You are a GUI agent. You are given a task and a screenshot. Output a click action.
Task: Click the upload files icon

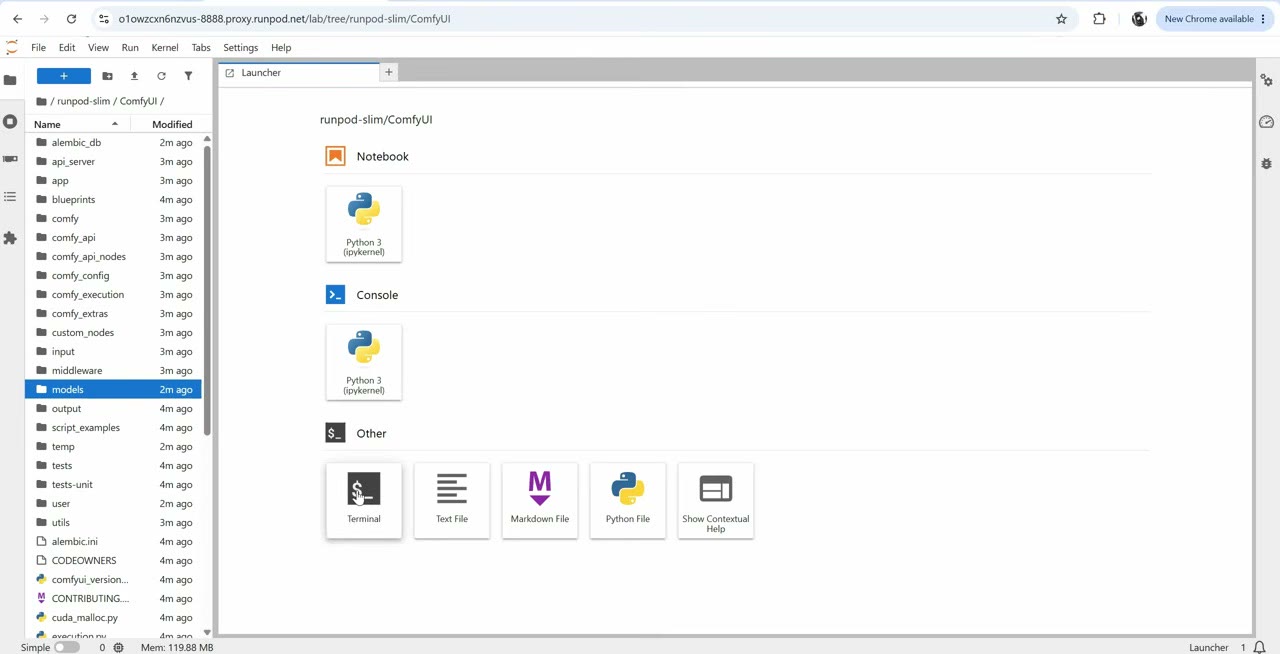[x=134, y=76]
